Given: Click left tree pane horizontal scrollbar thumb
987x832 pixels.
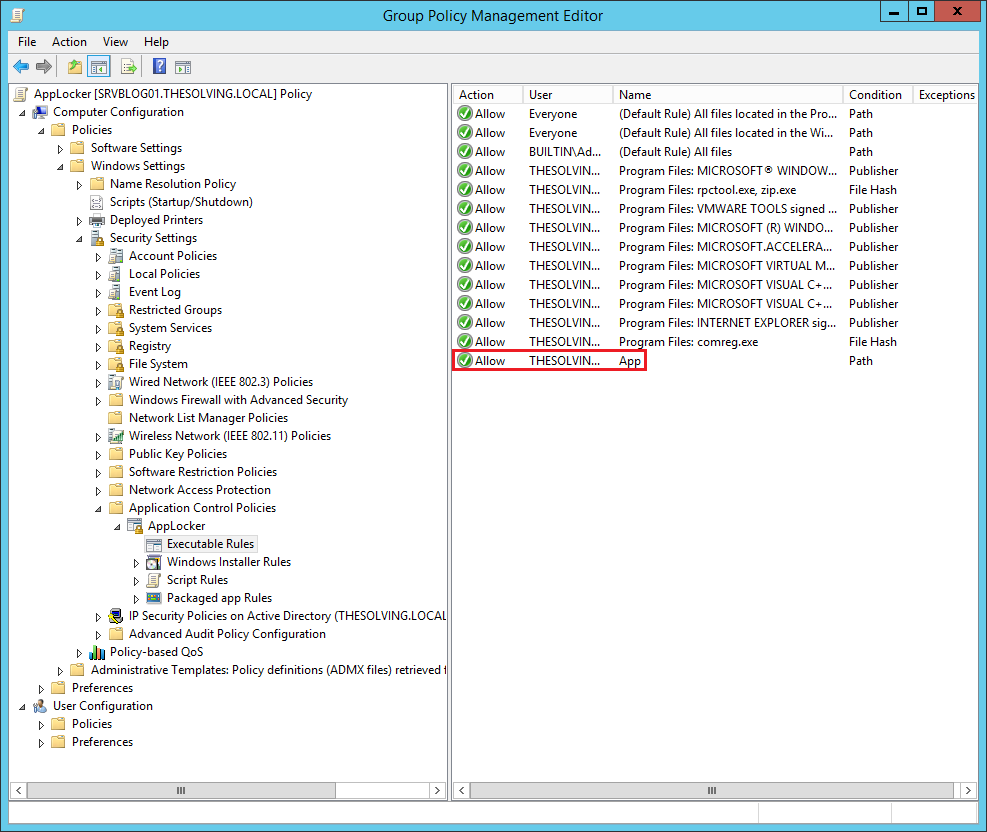Looking at the screenshot, I should pos(181,790).
